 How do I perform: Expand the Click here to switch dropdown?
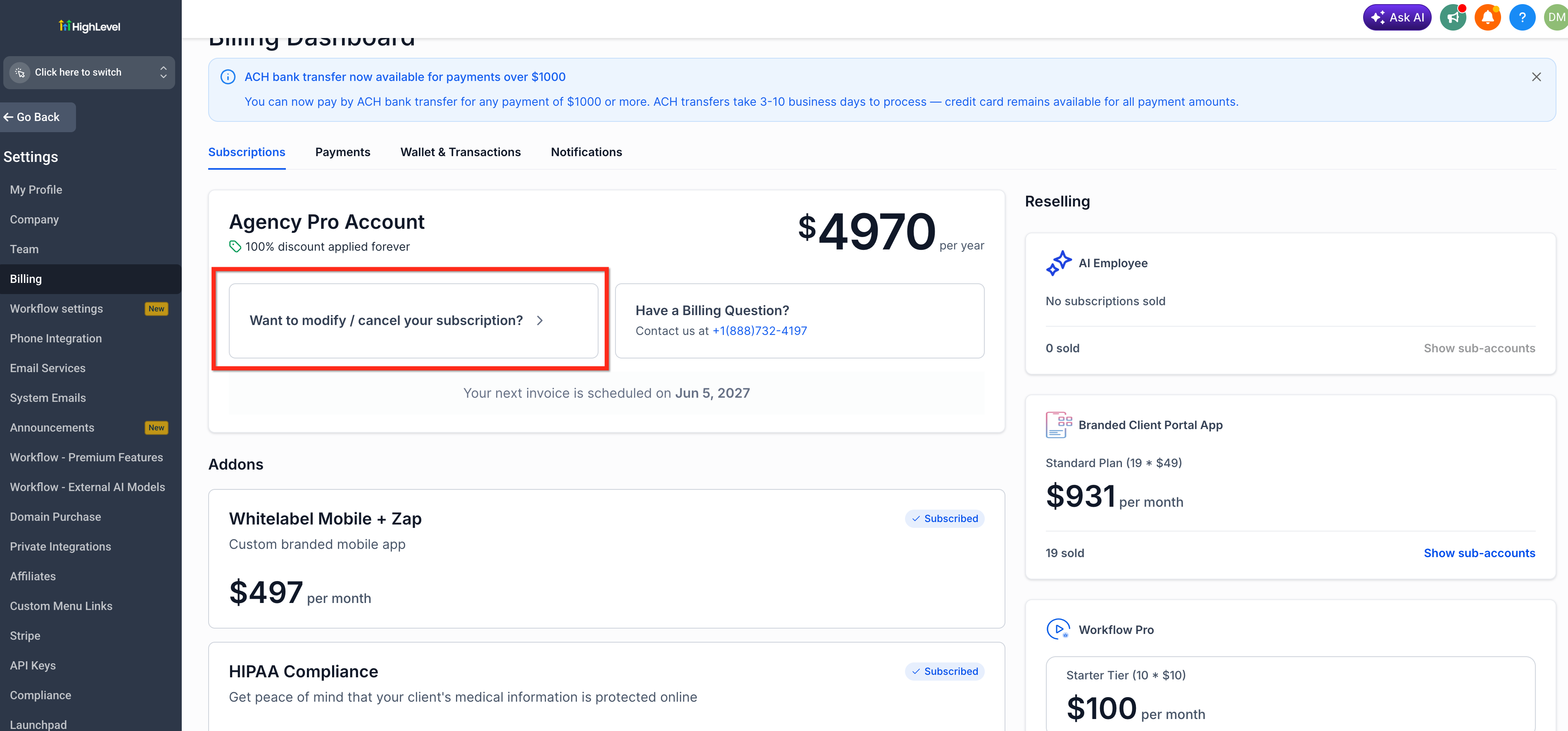coord(89,72)
